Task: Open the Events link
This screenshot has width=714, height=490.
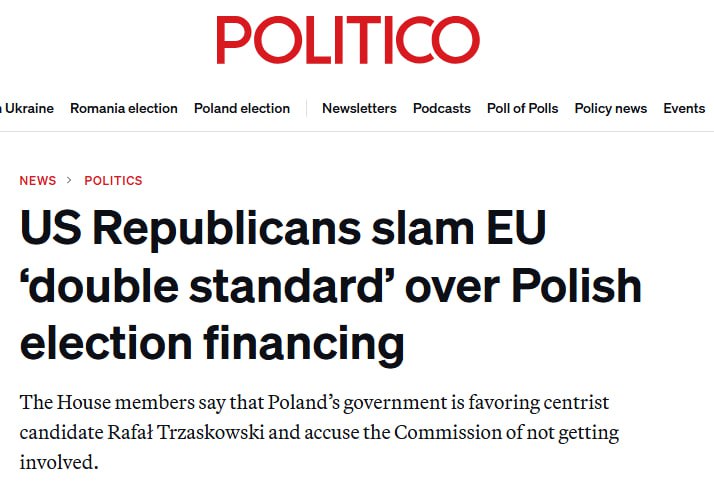Action: tap(684, 108)
